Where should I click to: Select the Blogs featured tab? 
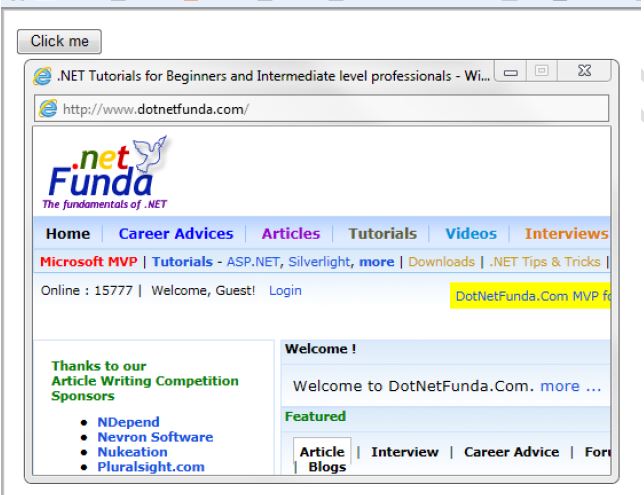point(327,467)
